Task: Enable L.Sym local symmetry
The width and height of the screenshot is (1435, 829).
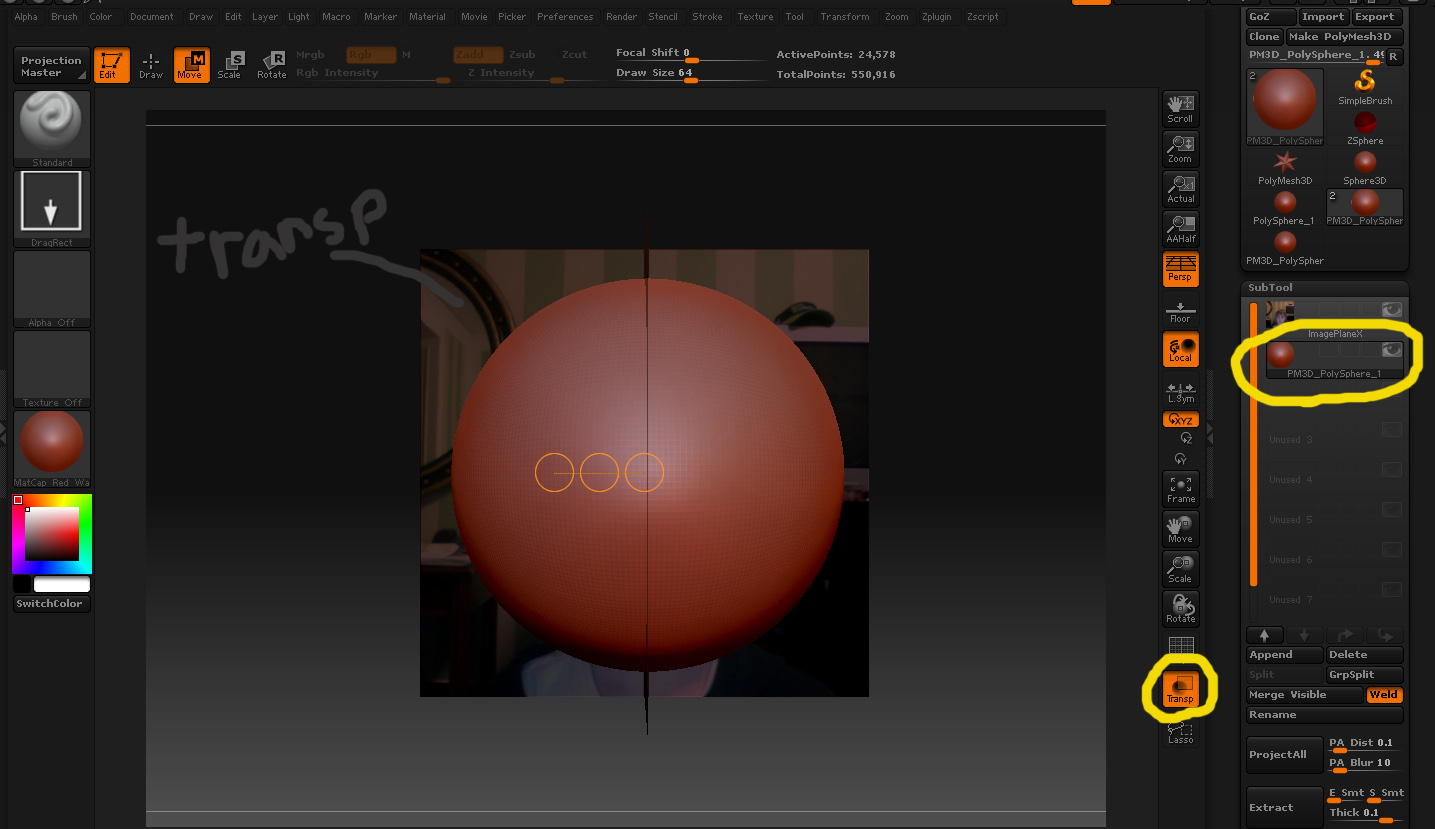Action: (x=1180, y=392)
